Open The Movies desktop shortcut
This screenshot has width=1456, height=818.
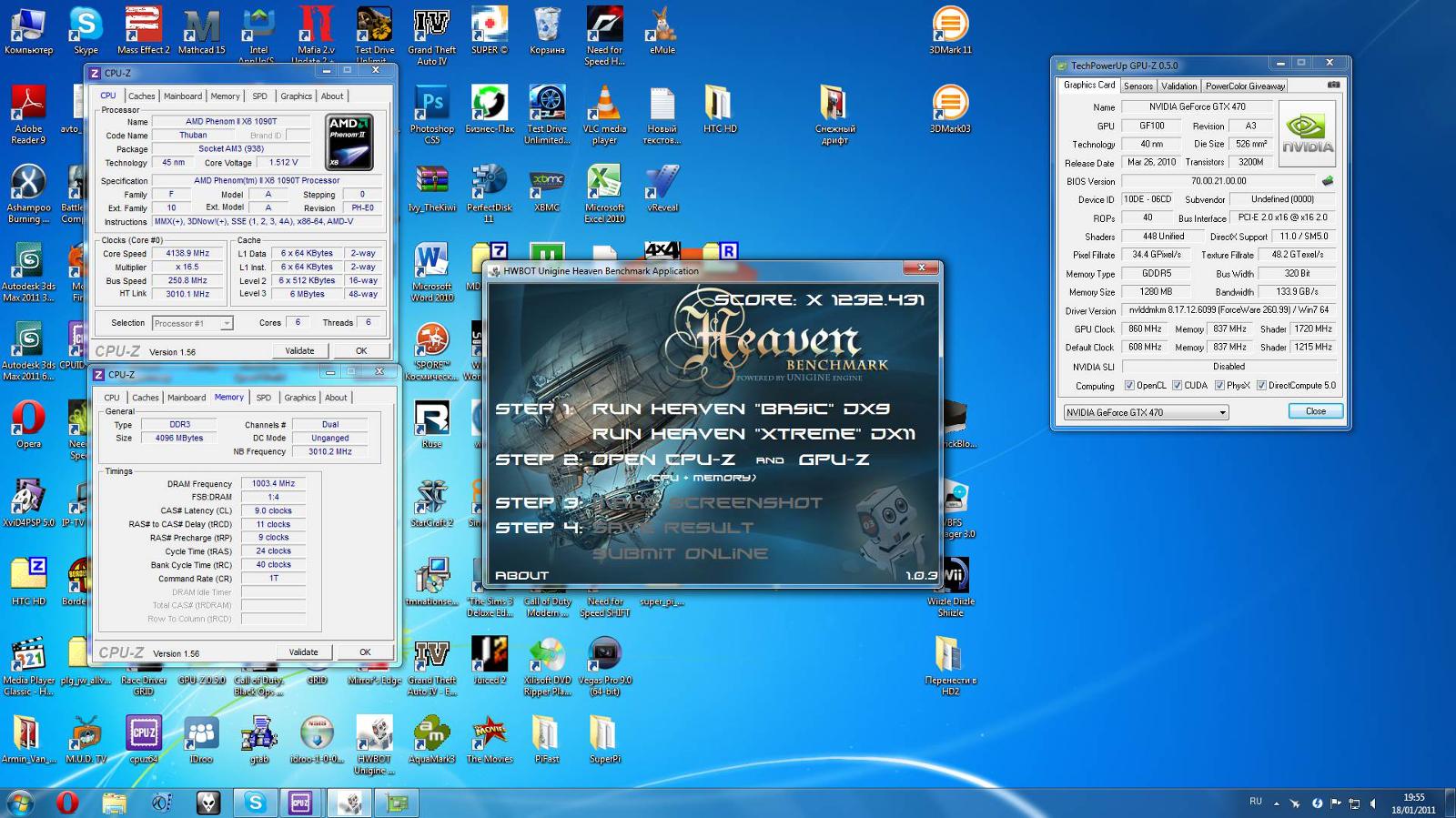tap(490, 739)
